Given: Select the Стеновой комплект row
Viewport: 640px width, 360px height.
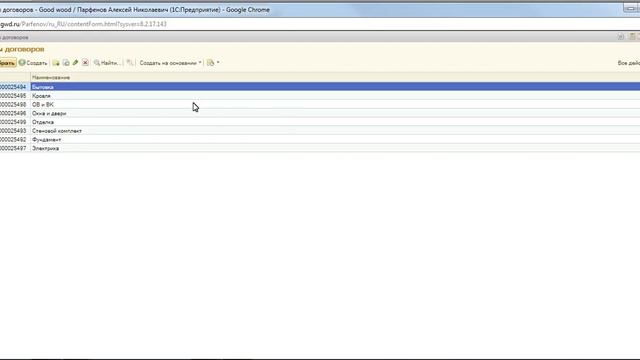Looking at the screenshot, I should point(335,131).
